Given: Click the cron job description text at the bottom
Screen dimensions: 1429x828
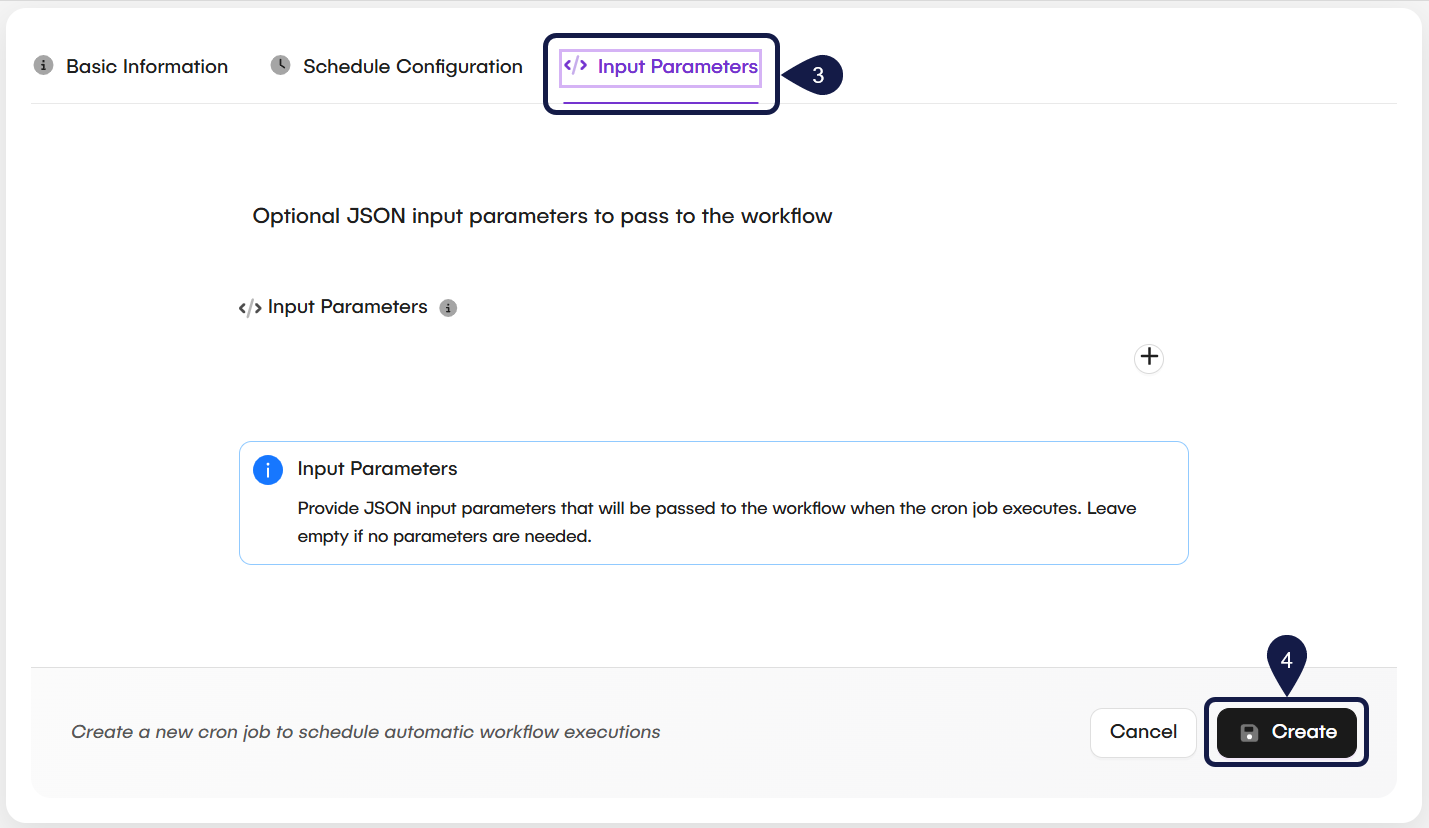Looking at the screenshot, I should [364, 732].
